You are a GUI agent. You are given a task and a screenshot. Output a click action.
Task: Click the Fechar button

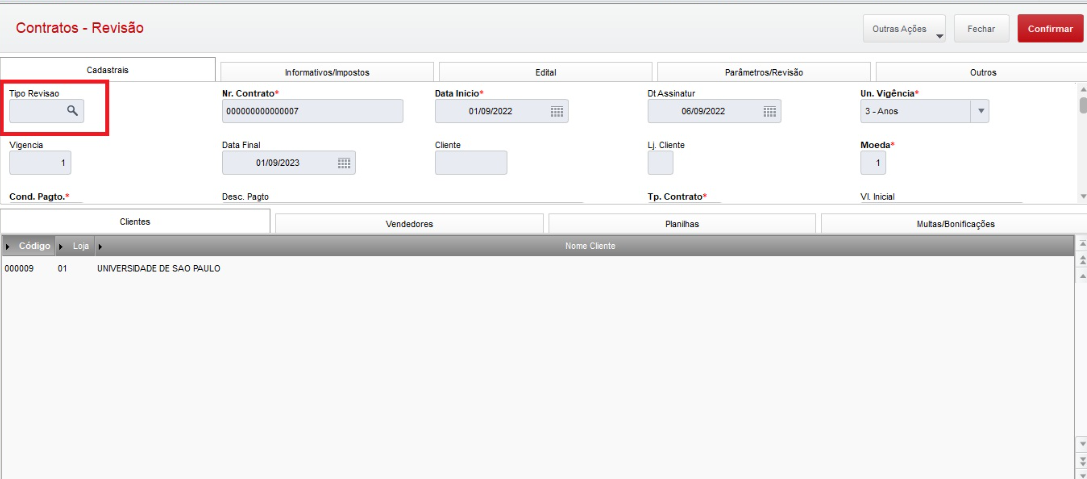982,29
